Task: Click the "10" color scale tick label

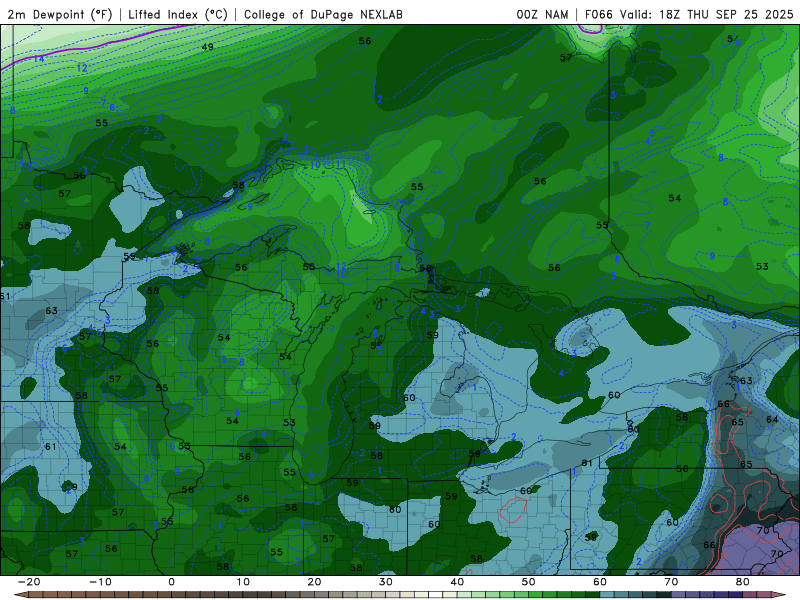Action: coord(243,582)
